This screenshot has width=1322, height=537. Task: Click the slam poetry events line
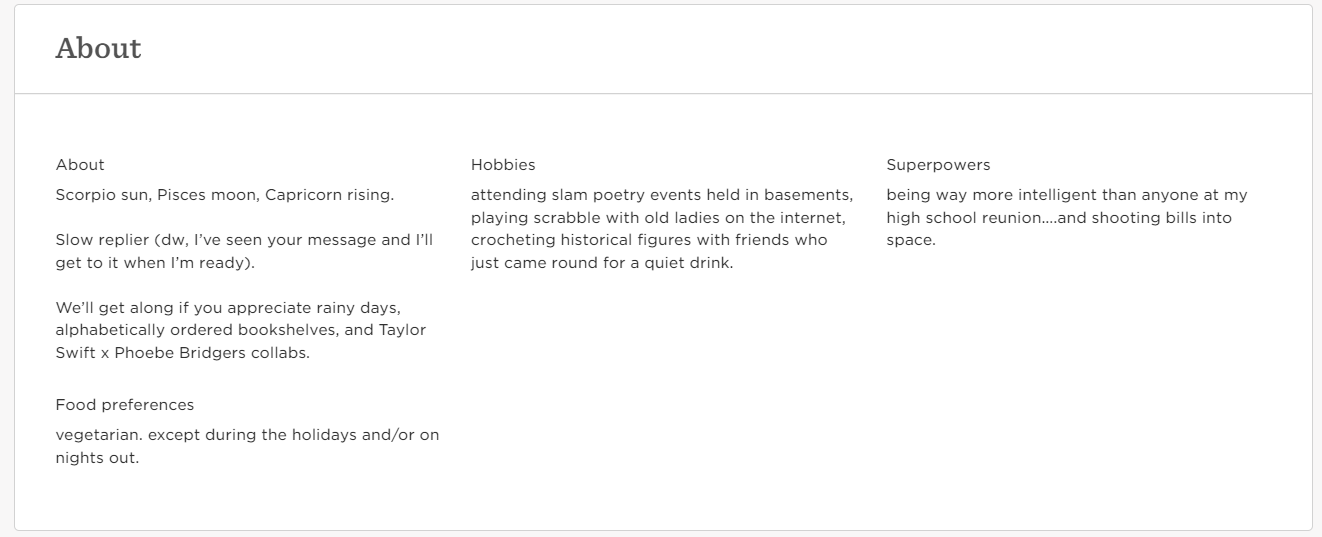click(x=662, y=195)
